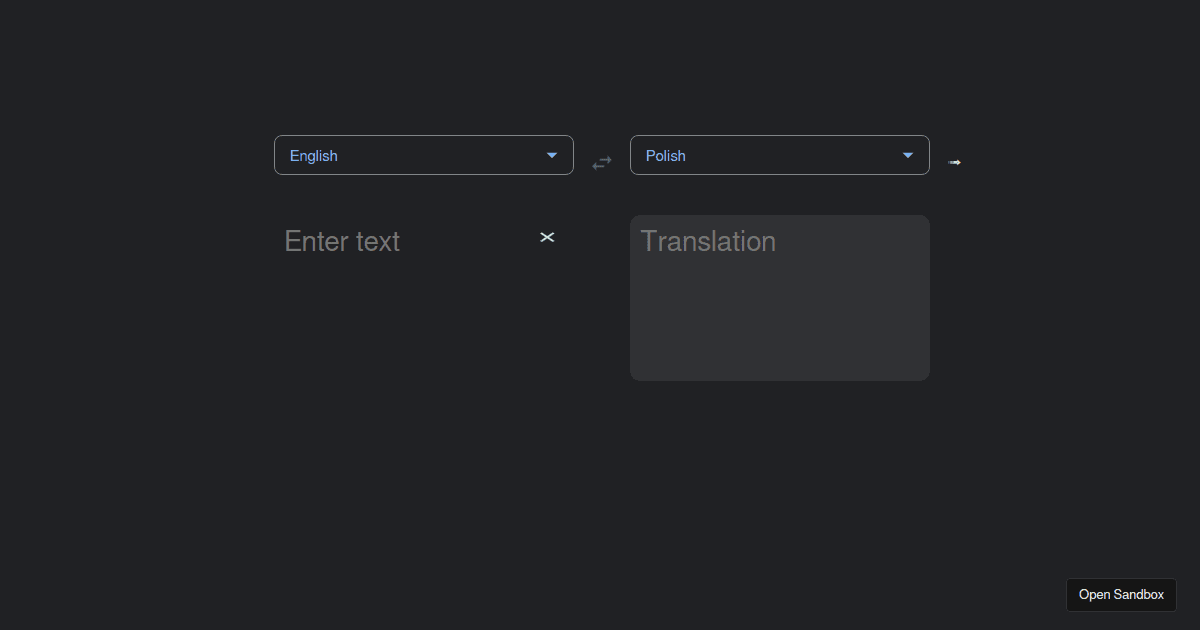Click the bidirectional arrows between language selectors
Viewport: 1200px width, 630px height.
pos(601,162)
